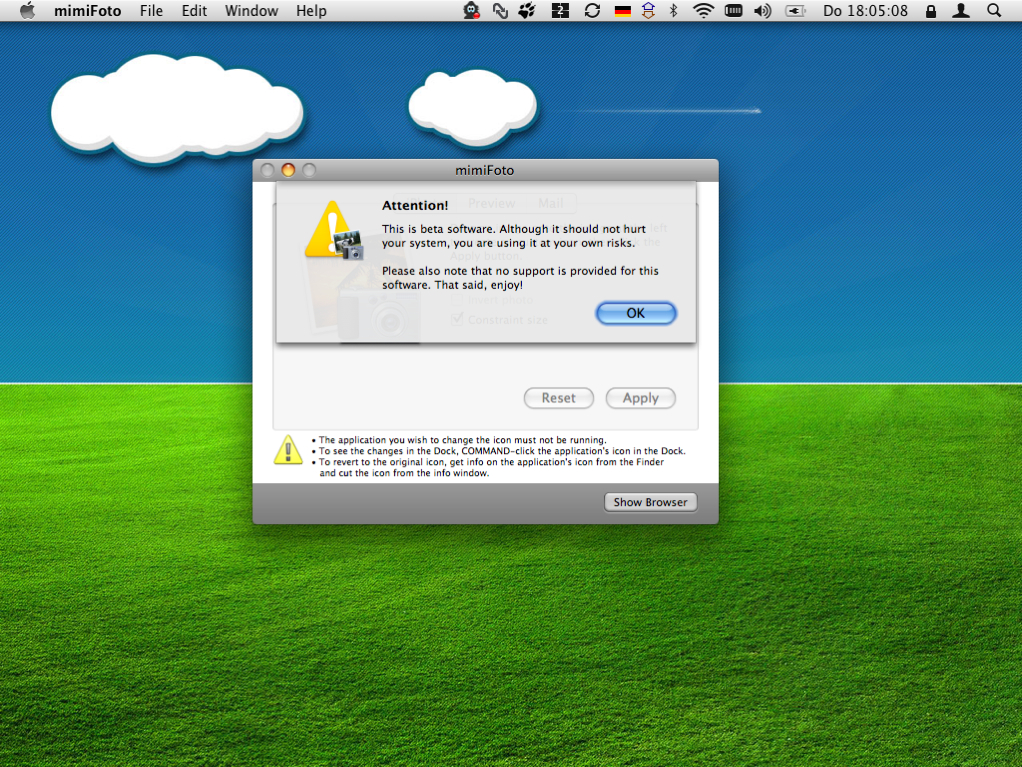Open the Apple menu
1022x767 pixels.
coord(27,10)
